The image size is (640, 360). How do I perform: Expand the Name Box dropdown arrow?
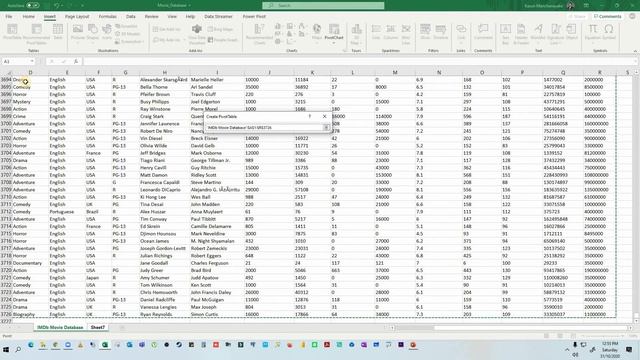click(32, 61)
